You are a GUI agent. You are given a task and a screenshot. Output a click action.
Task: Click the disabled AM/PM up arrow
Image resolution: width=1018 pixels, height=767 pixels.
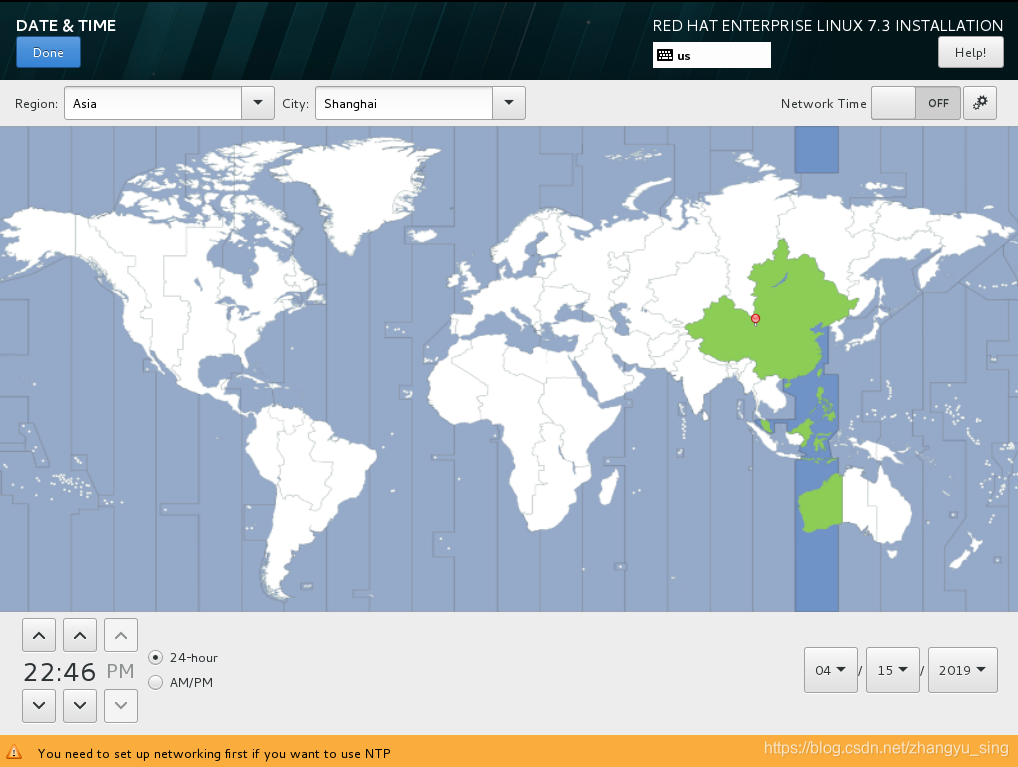click(121, 635)
